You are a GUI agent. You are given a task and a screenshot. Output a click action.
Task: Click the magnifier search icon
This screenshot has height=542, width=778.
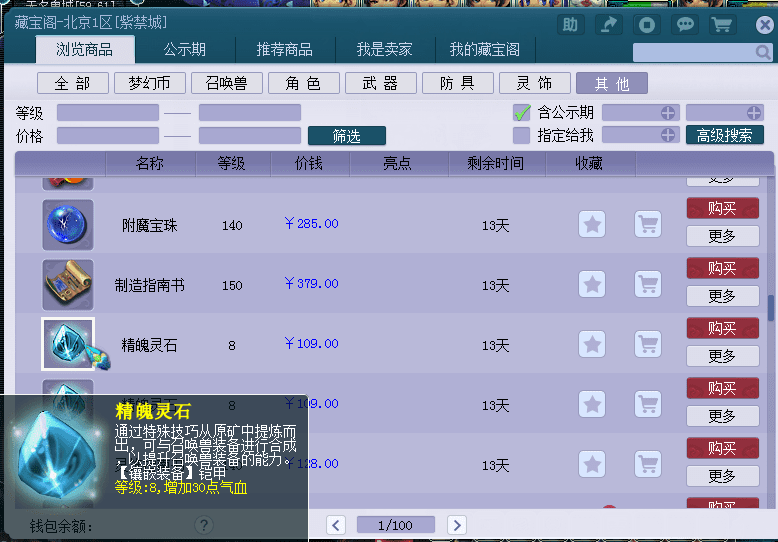tap(763, 52)
